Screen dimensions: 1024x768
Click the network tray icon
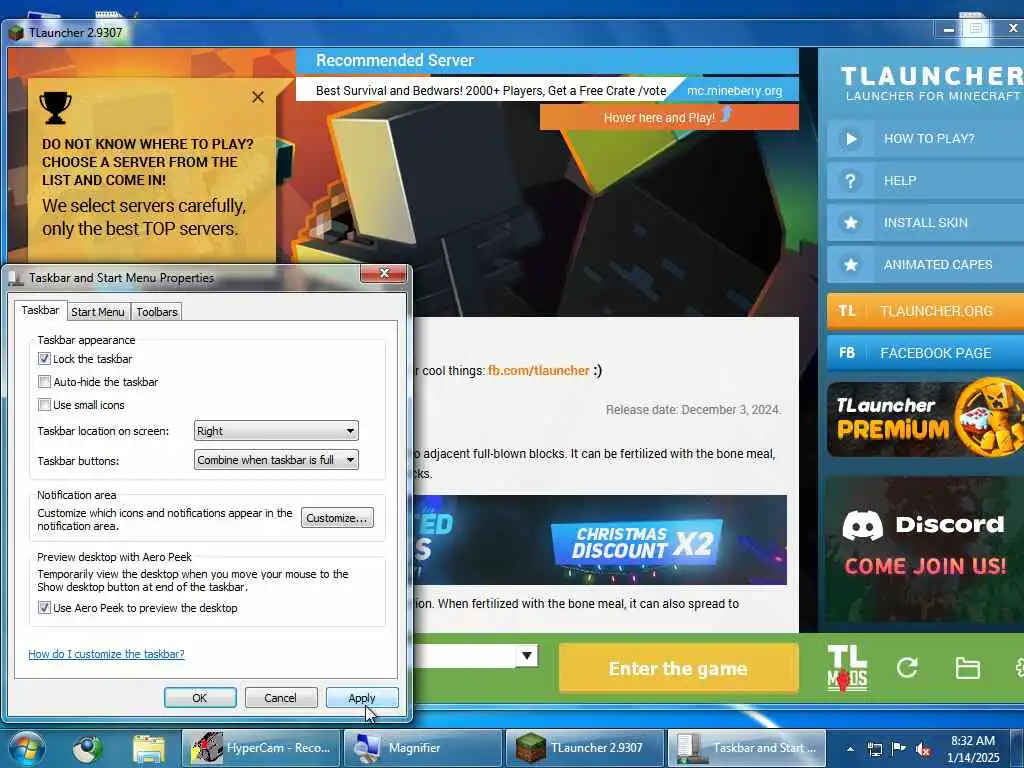874,749
